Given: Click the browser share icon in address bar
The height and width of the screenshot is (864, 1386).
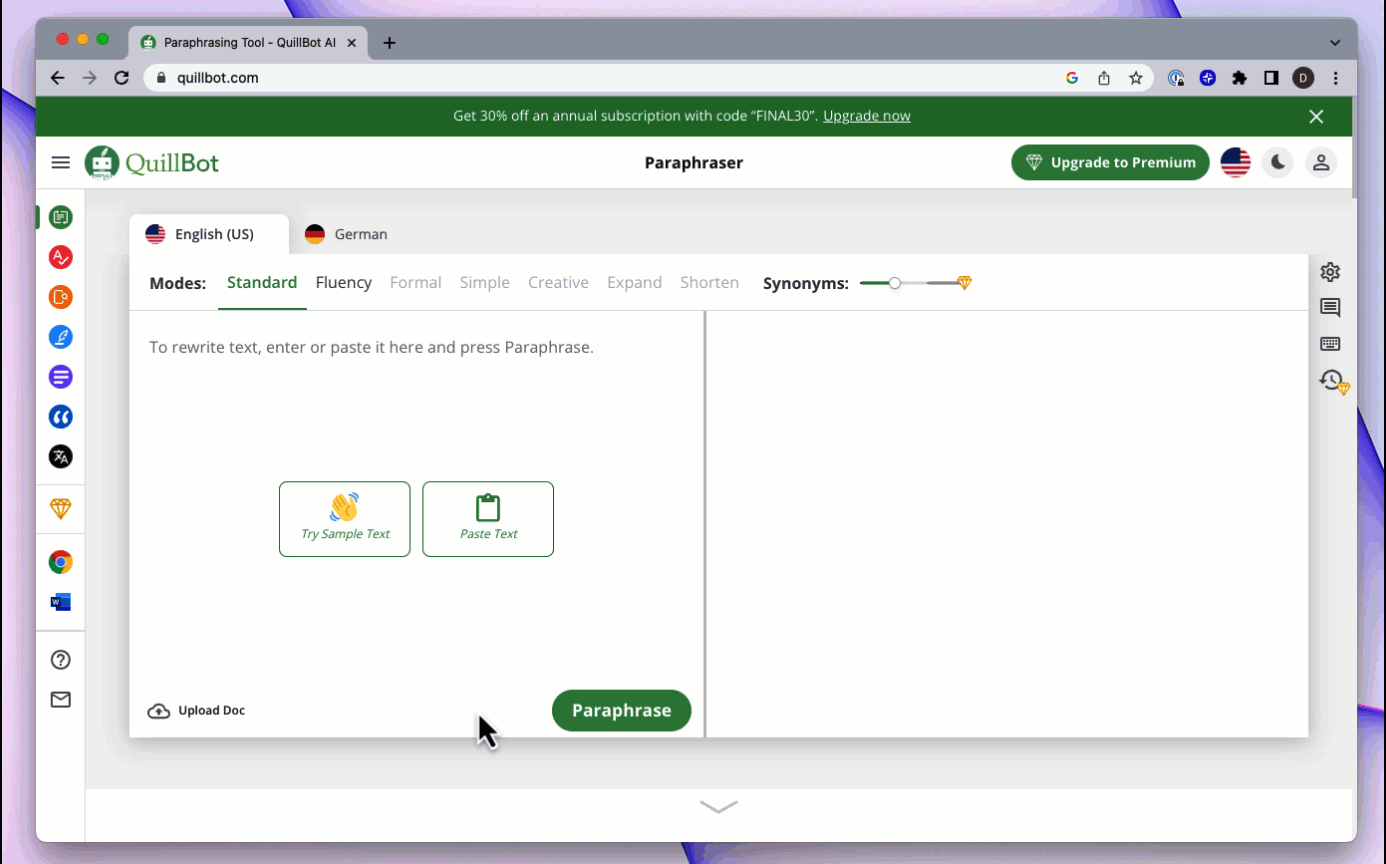Looking at the screenshot, I should point(1104,78).
